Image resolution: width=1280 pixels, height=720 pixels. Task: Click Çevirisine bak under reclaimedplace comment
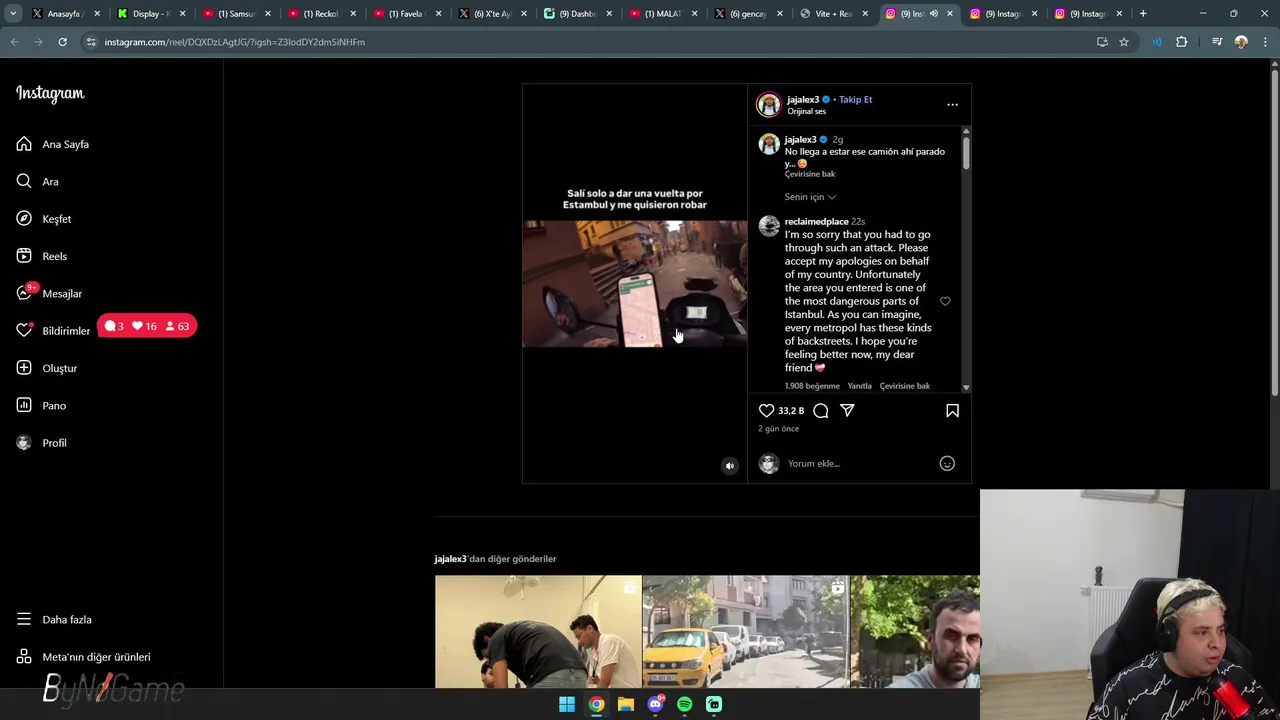[x=905, y=386]
